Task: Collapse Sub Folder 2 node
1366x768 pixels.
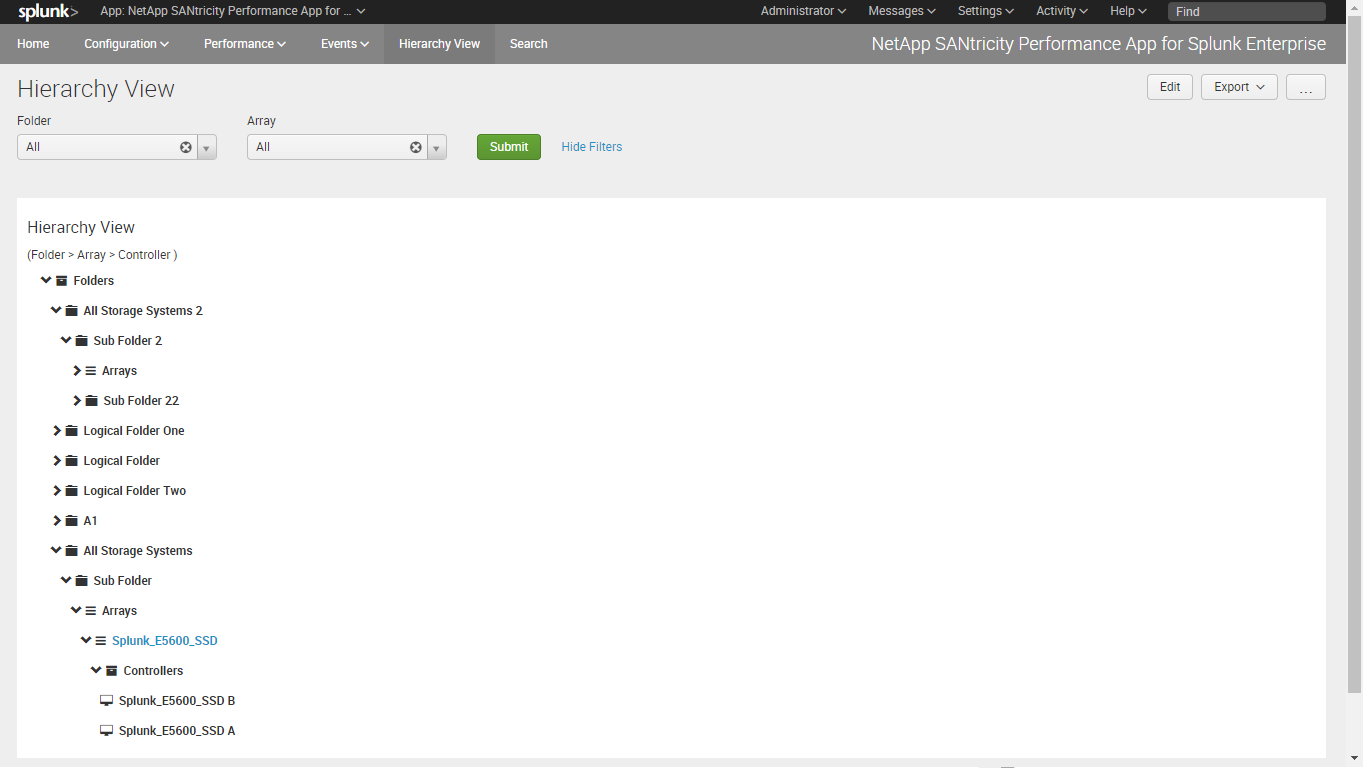Action: [66, 340]
